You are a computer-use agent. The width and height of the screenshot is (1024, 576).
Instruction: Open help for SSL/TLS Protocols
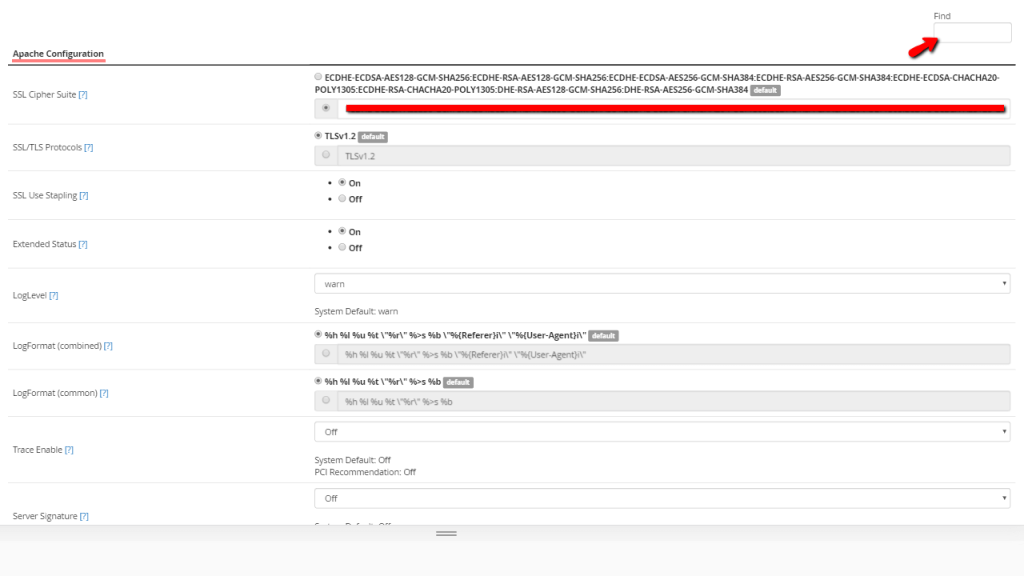[x=89, y=148]
